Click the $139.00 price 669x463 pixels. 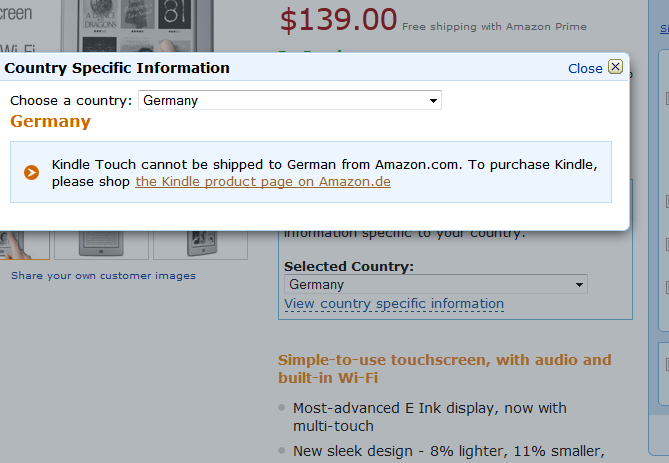point(338,20)
